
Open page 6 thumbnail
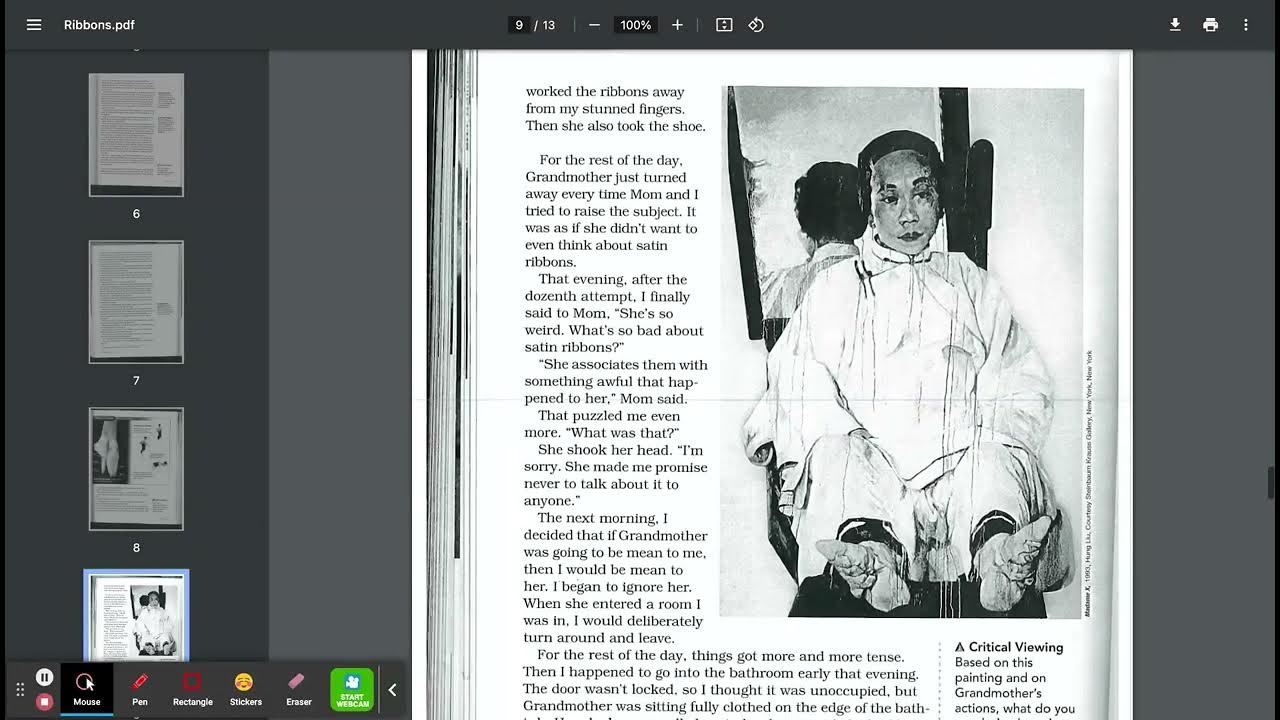coord(136,135)
